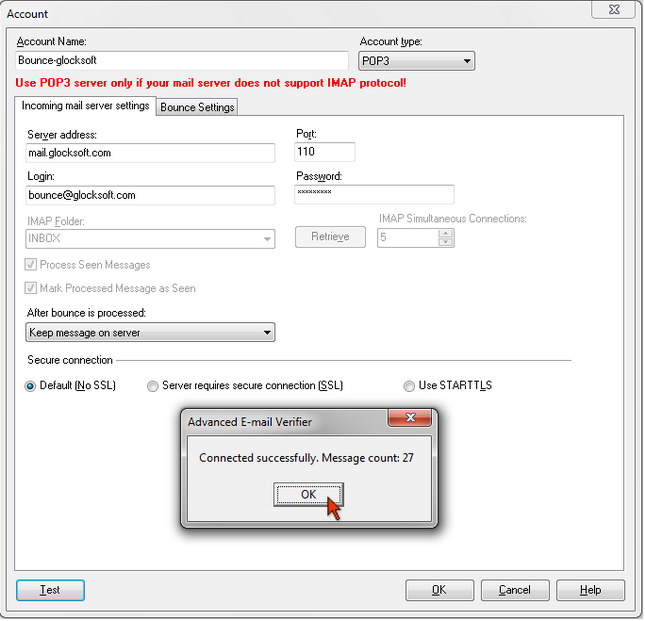Click the 'IMAP Folder:' label
Viewport: 645px width, 621px height.
56,222
